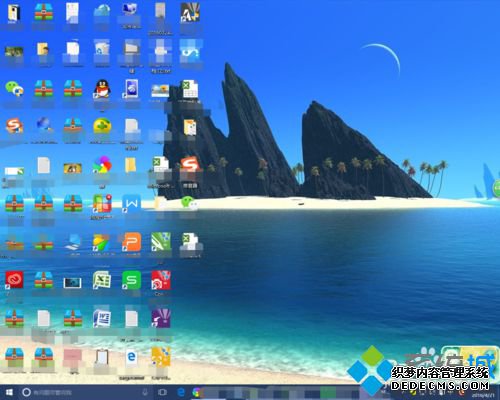Open the QQ penguin desktop icon
The width and height of the screenshot is (500, 400).
[102, 89]
